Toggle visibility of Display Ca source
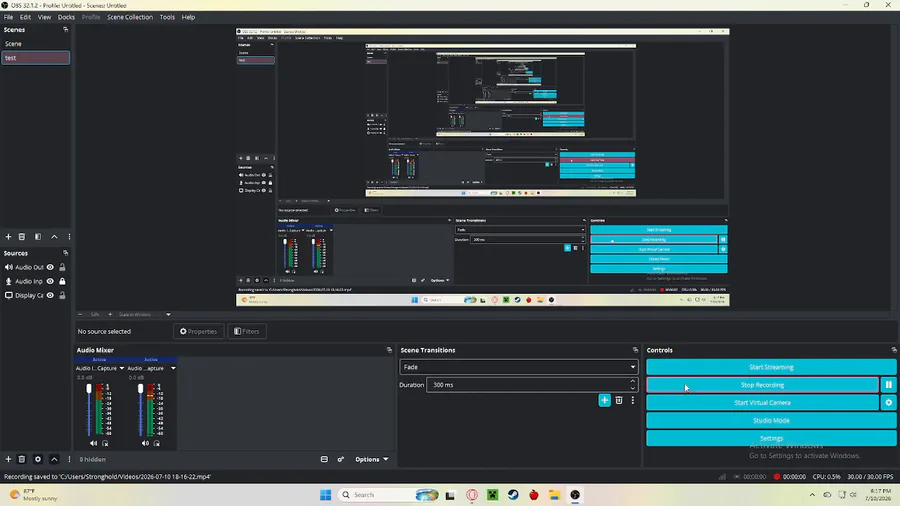 point(51,295)
